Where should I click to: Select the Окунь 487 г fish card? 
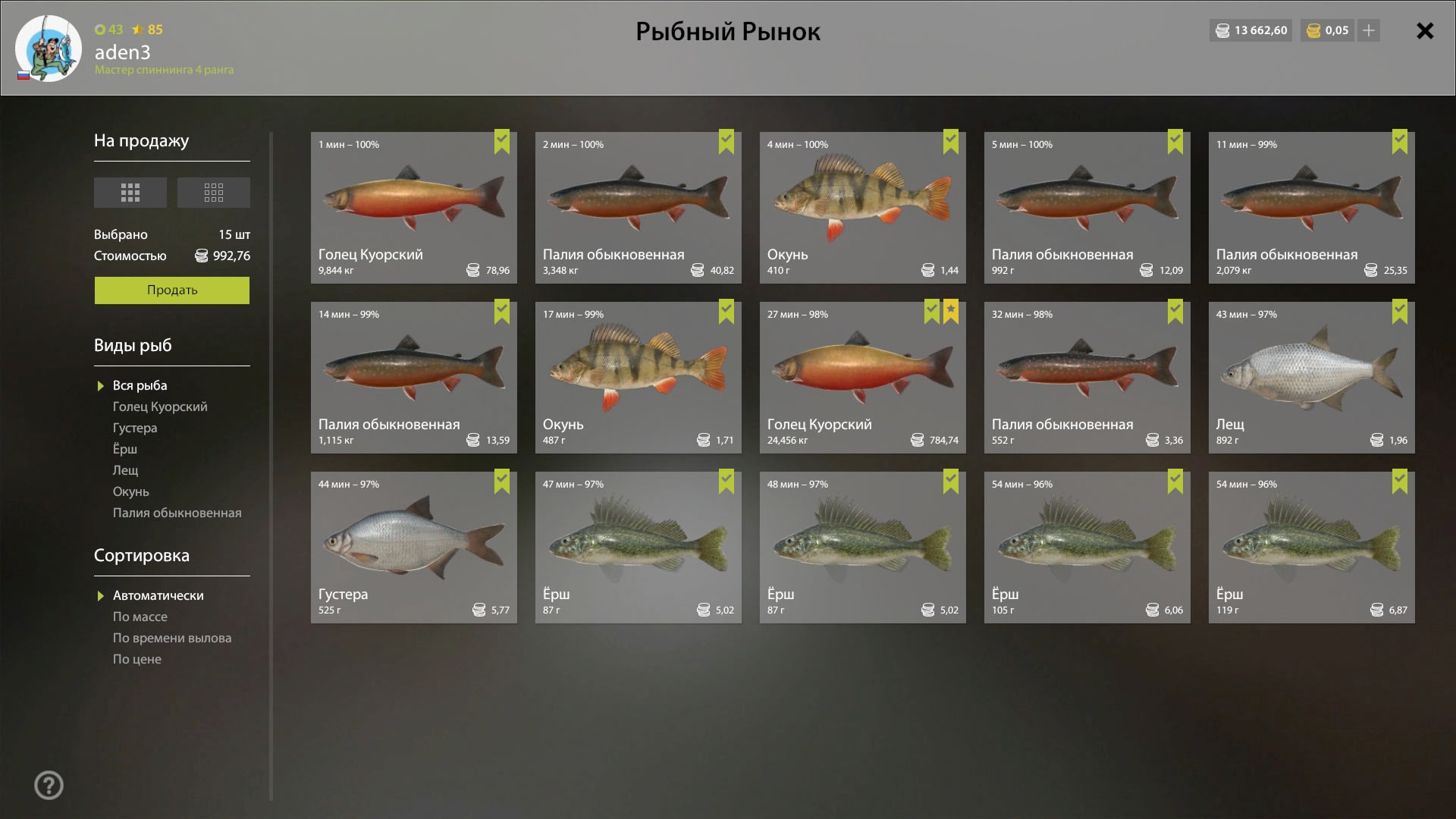point(639,378)
